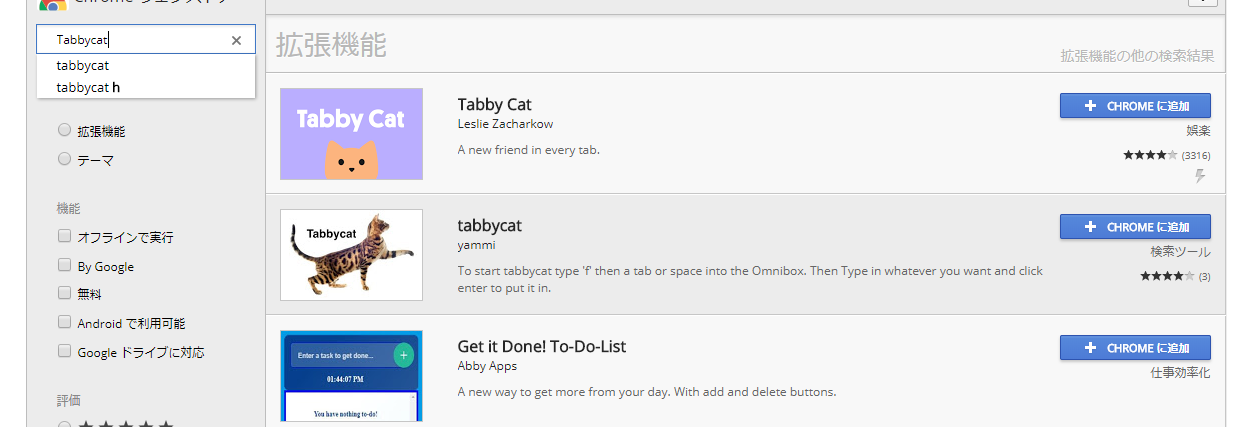Image resolution: width=1249 pixels, height=427 pixels.
Task: Select the テーマ radio button
Action: (65, 159)
